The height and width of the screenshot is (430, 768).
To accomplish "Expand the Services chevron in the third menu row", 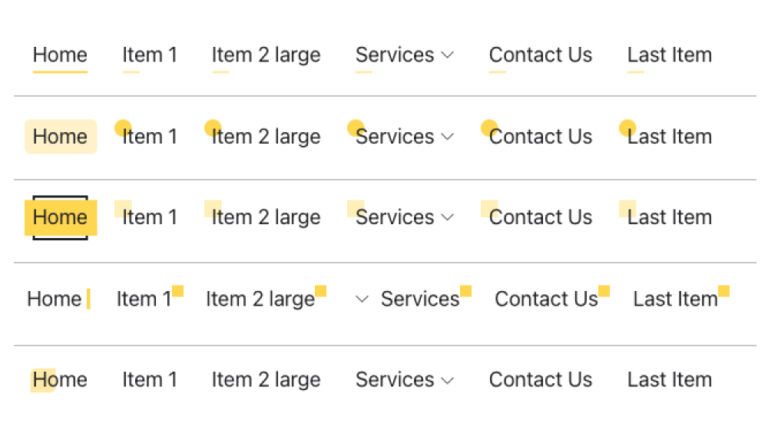I will pos(447,217).
